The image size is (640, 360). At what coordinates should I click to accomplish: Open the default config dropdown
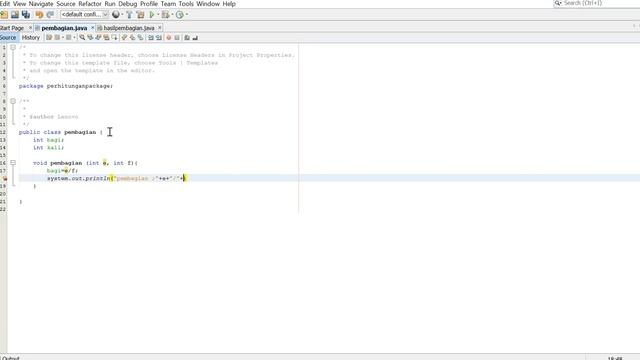(x=84, y=15)
